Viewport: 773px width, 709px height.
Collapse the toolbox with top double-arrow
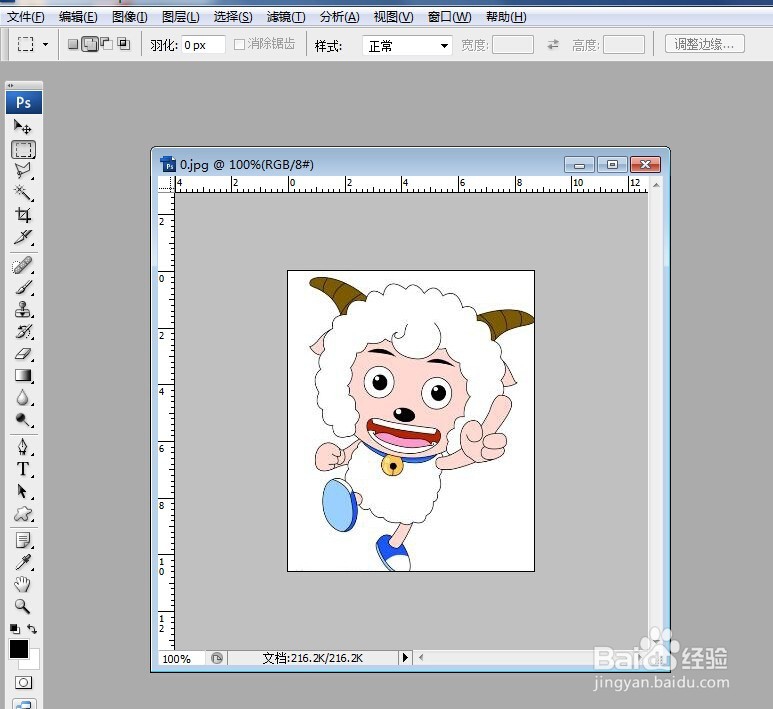(10, 85)
